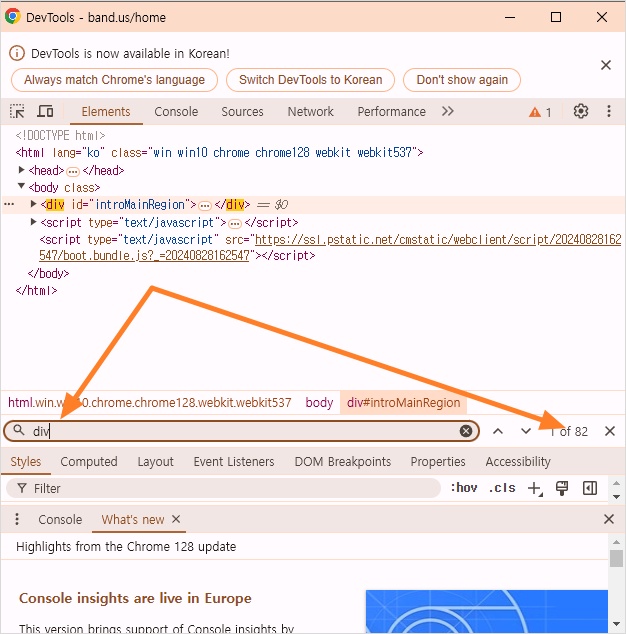This screenshot has height=634, width=626.
Task: Add a new style rule
Action: point(535,488)
